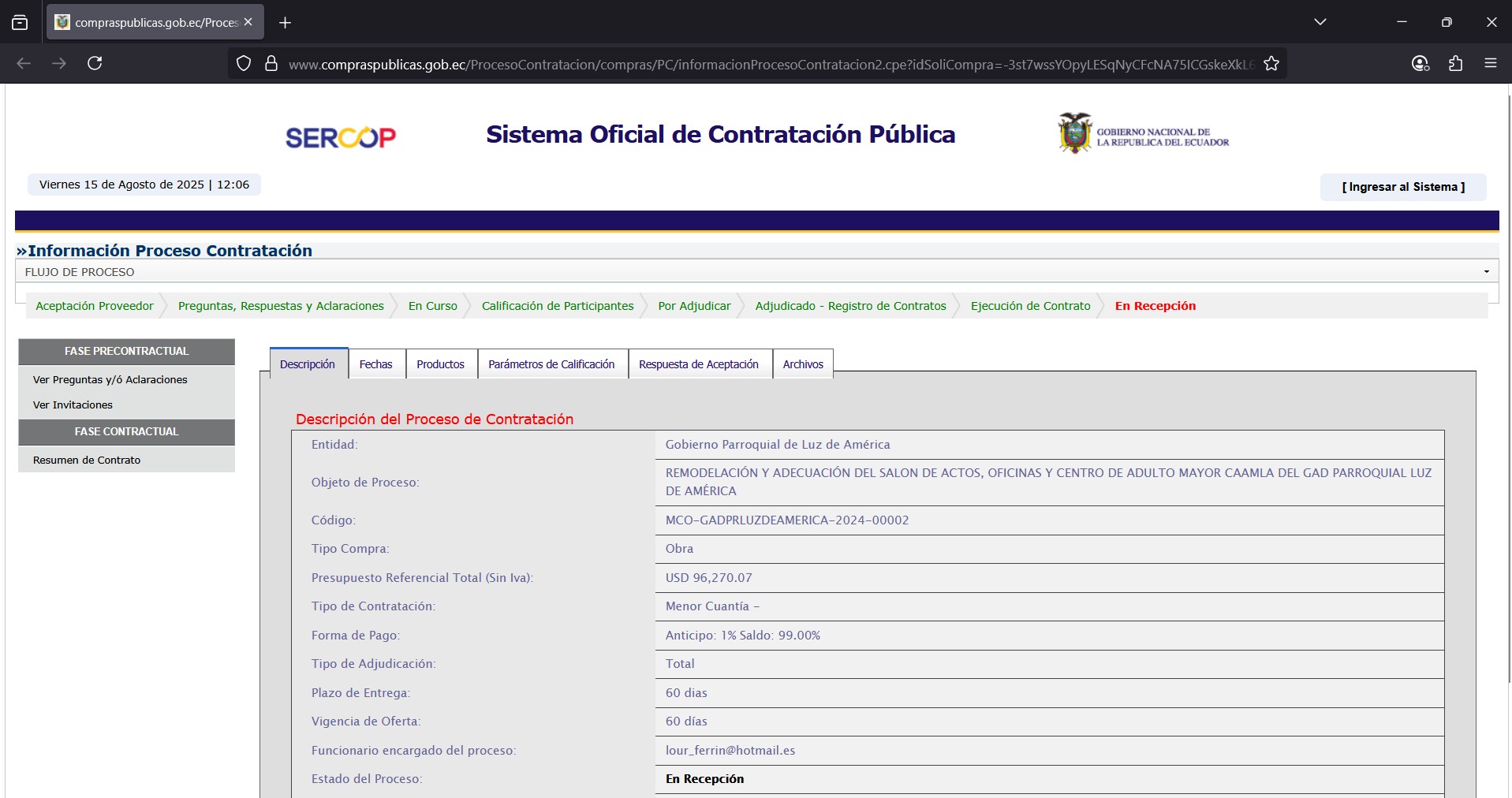This screenshot has height=798, width=1512.
Task: Bookmark this page with the star icon
Action: pyautogui.click(x=1271, y=64)
